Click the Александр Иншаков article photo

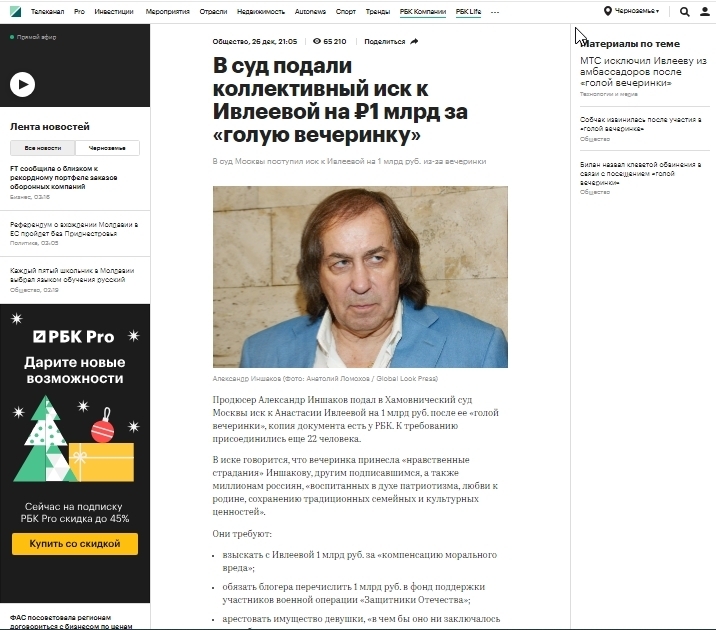pyautogui.click(x=360, y=277)
